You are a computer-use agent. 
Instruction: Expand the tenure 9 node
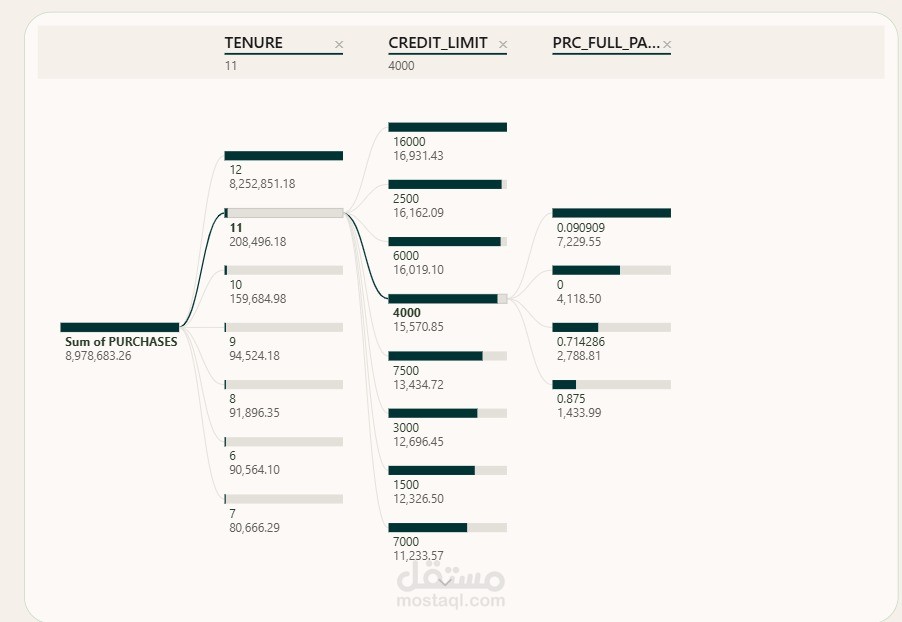(x=284, y=327)
